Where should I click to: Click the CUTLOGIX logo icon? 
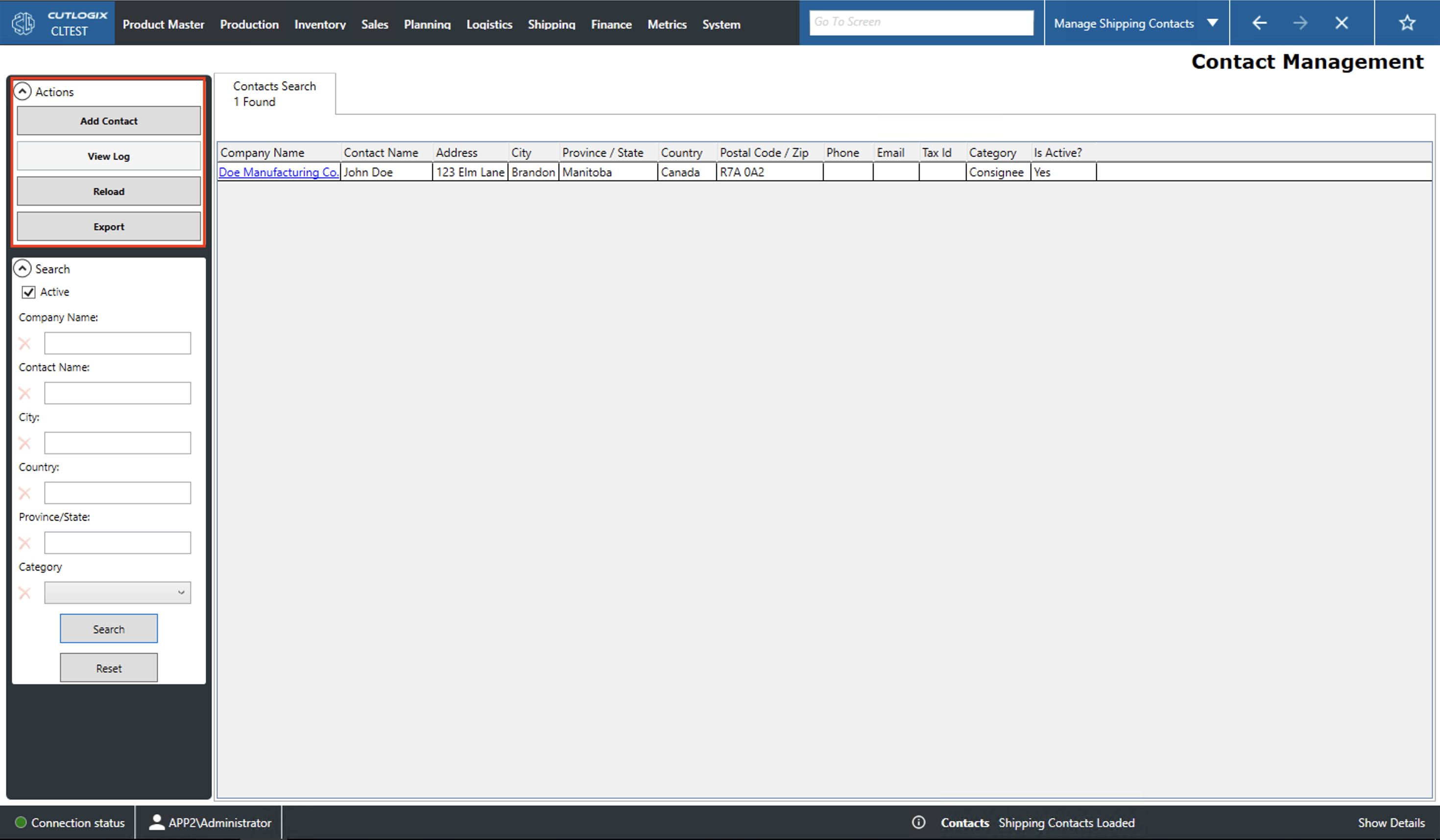pyautogui.click(x=23, y=23)
